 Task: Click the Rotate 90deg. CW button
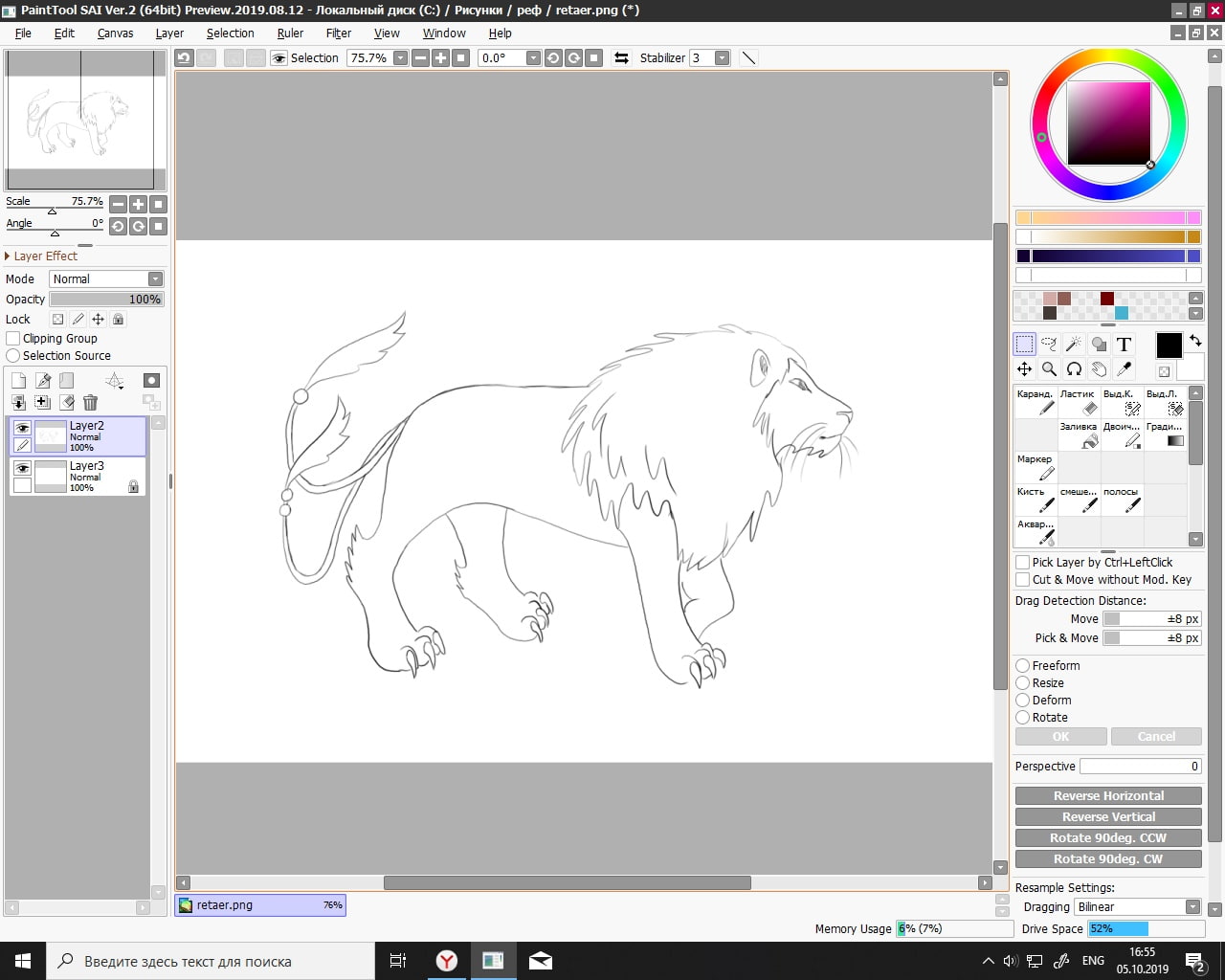(1108, 859)
